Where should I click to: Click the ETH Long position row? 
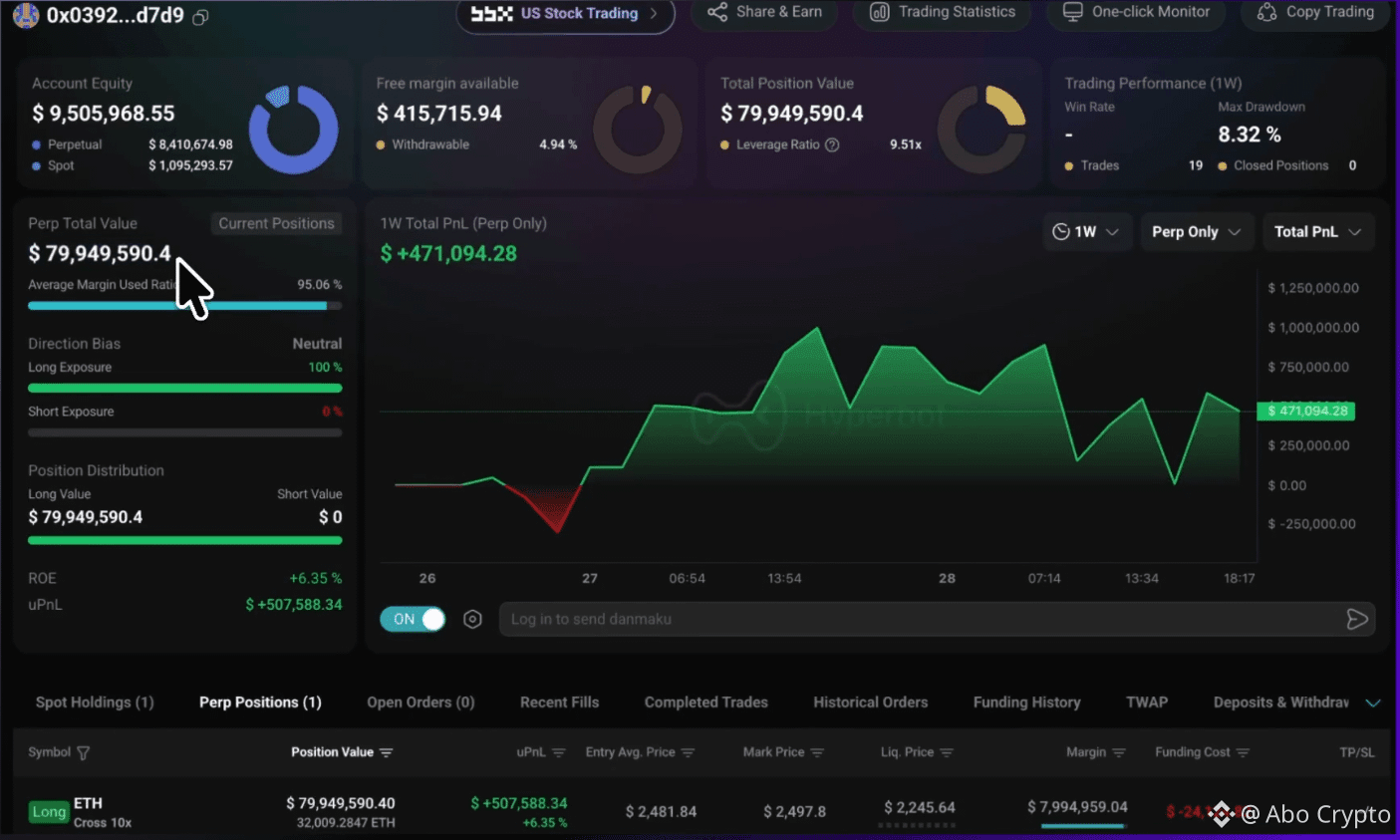tap(700, 811)
